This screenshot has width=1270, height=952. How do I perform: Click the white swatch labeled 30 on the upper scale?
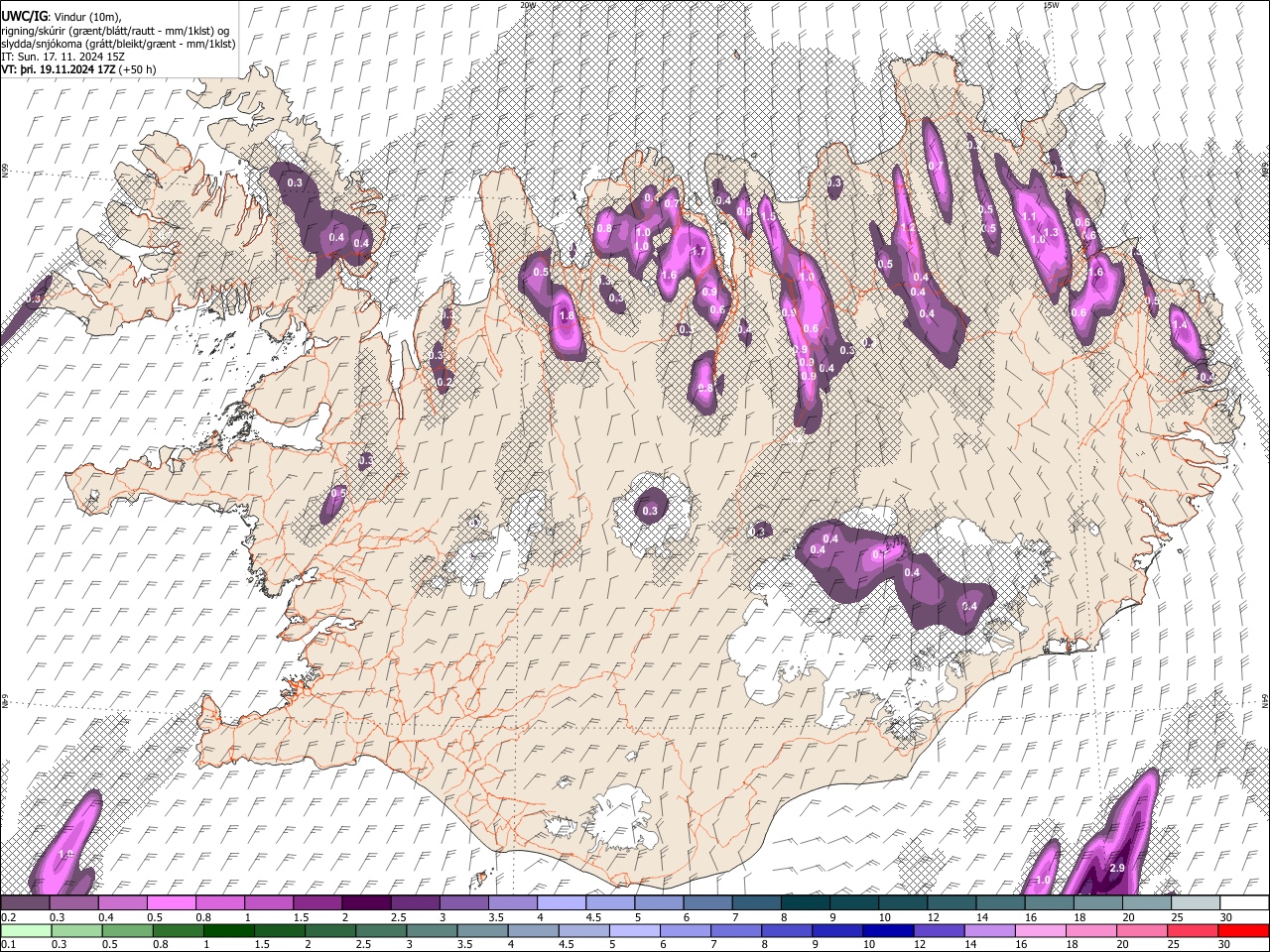pyautogui.click(x=1244, y=902)
